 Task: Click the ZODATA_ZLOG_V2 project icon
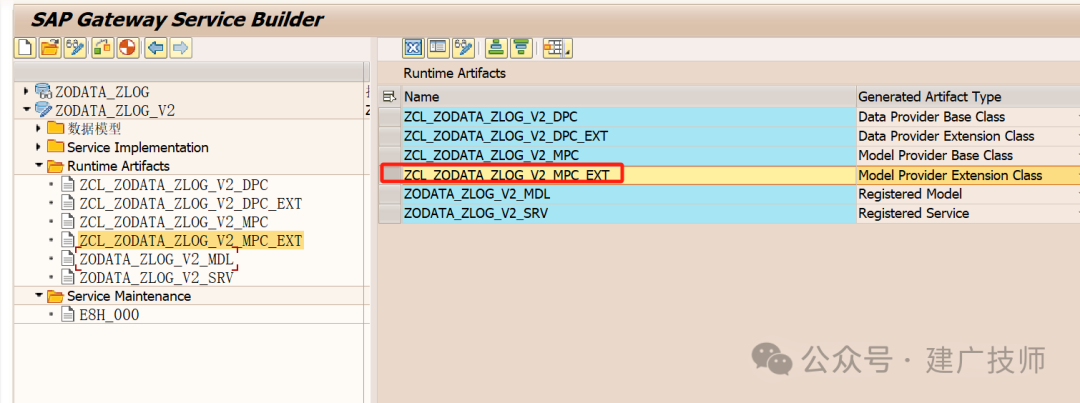[43, 110]
